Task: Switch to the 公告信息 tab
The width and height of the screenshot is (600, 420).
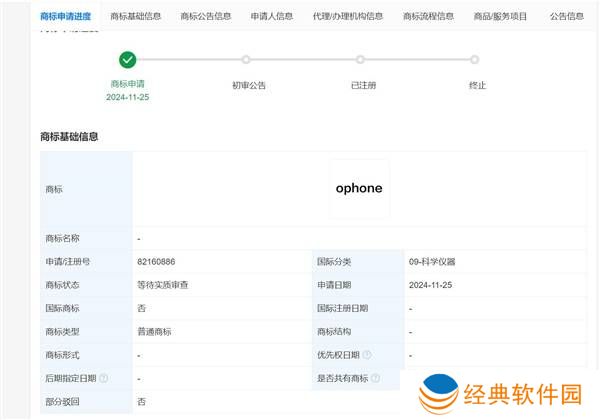Action: click(x=566, y=16)
